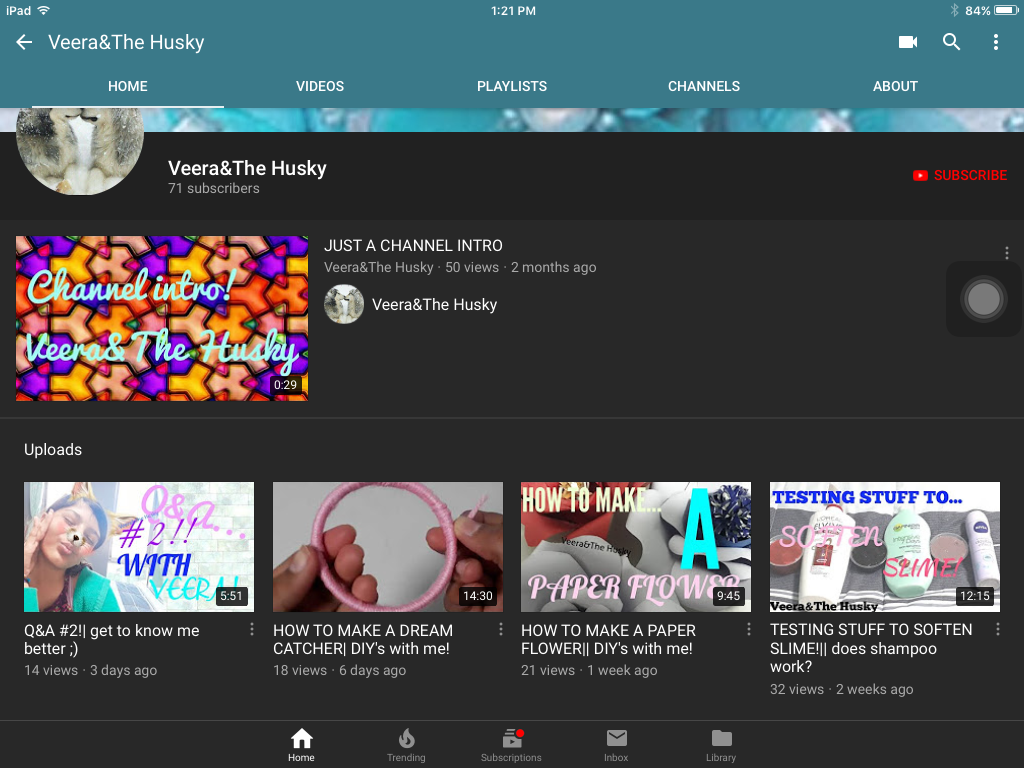Open options for JUST A CHANNEL INTRO

pyautogui.click(x=1006, y=253)
